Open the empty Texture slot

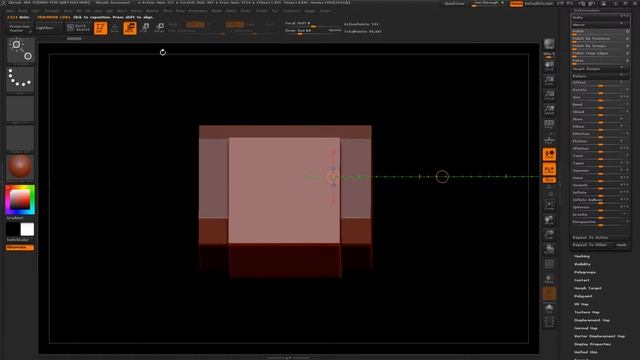coord(20,138)
